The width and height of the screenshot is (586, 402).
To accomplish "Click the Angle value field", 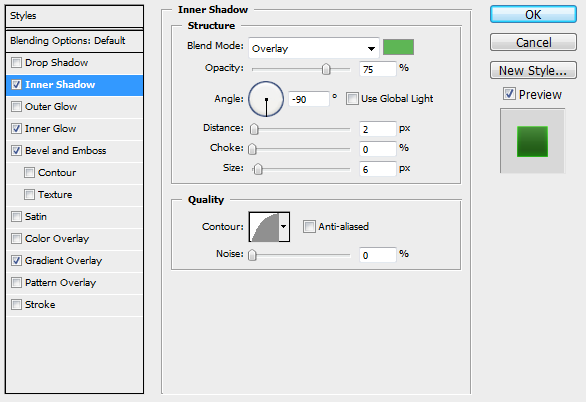I will 309,99.
